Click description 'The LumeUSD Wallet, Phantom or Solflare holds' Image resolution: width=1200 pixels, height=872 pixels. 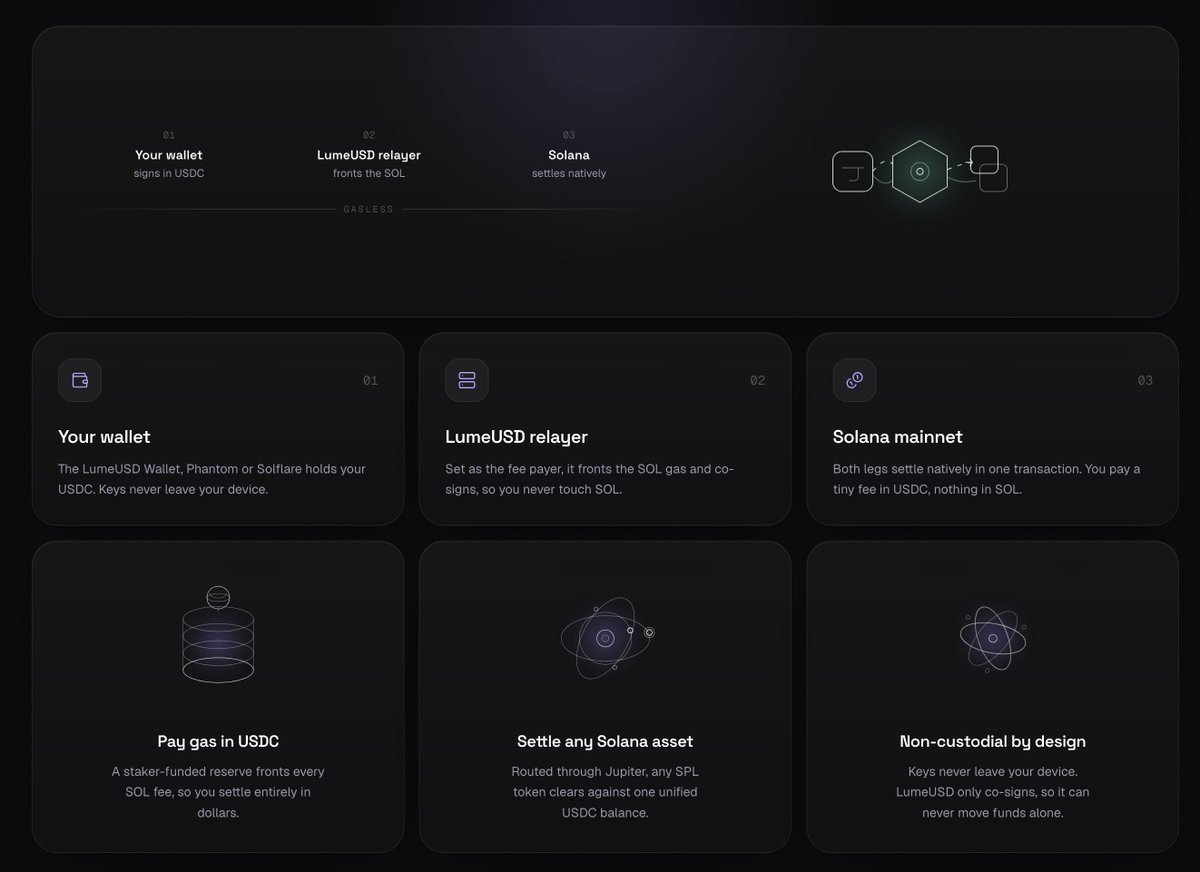coord(212,479)
